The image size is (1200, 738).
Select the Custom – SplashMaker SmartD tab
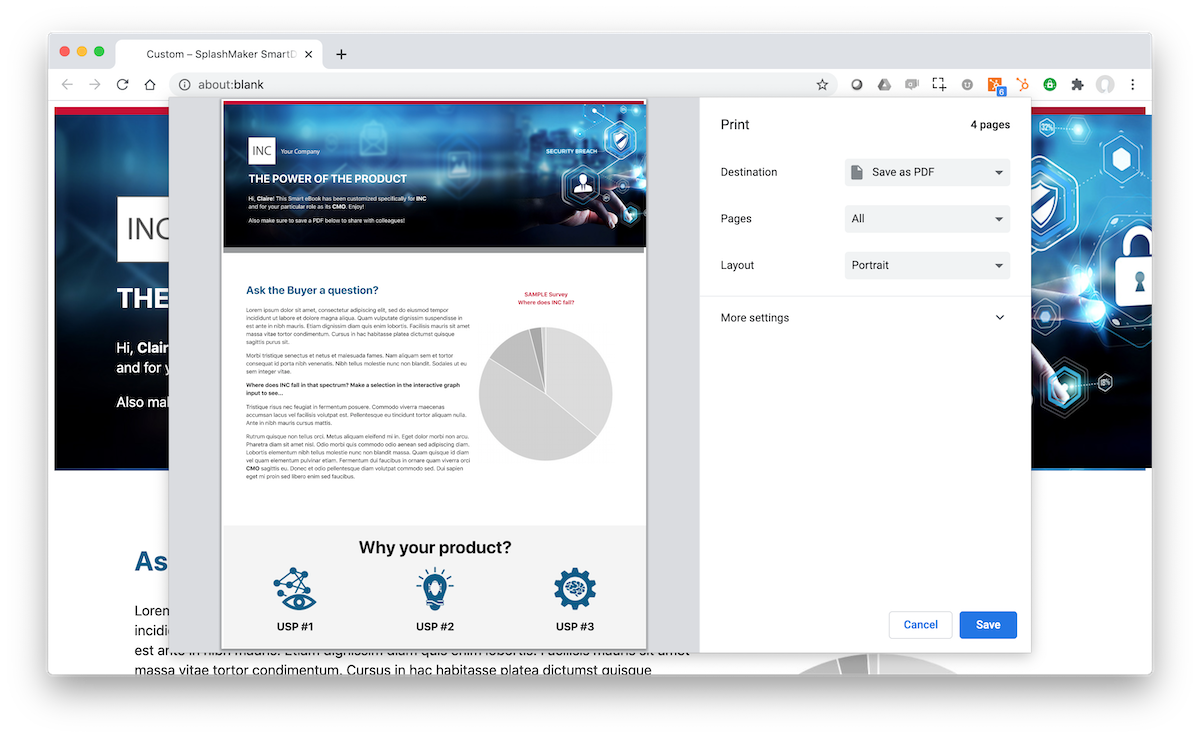[219, 54]
